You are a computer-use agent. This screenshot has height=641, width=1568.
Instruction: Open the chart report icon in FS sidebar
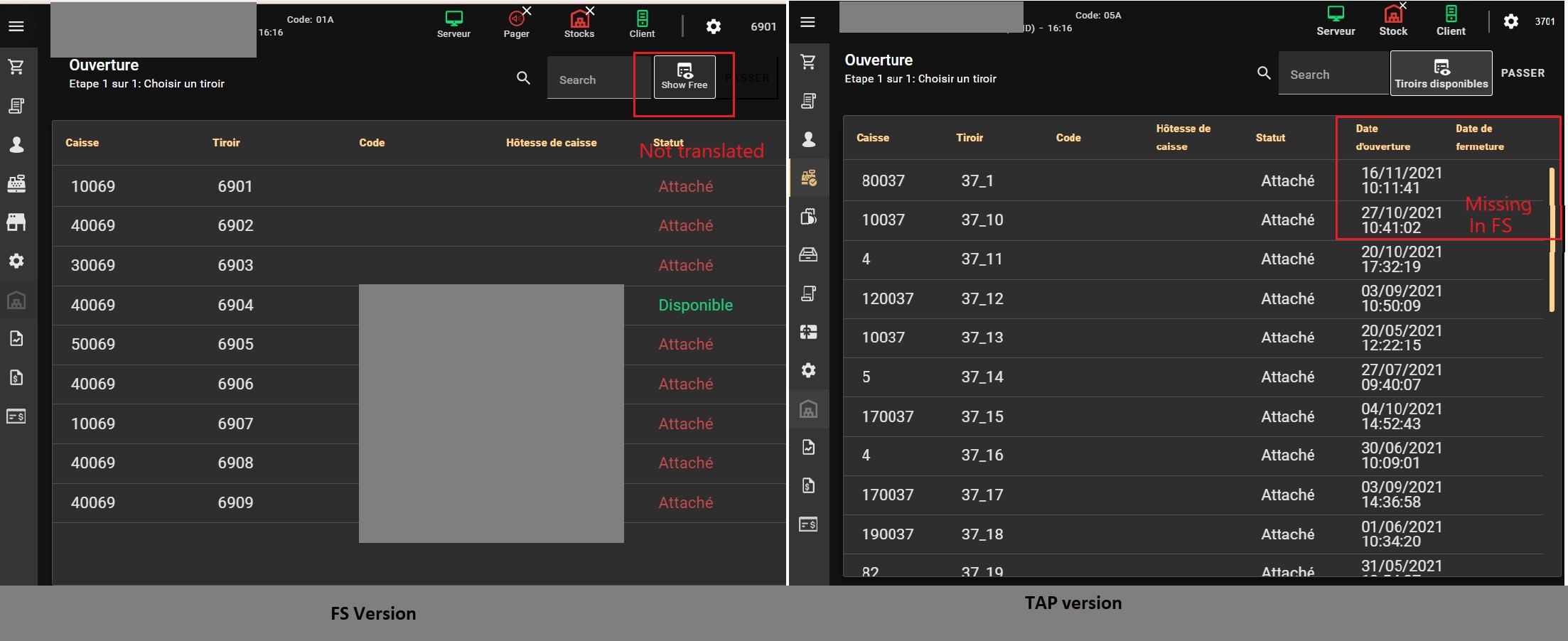[16, 338]
